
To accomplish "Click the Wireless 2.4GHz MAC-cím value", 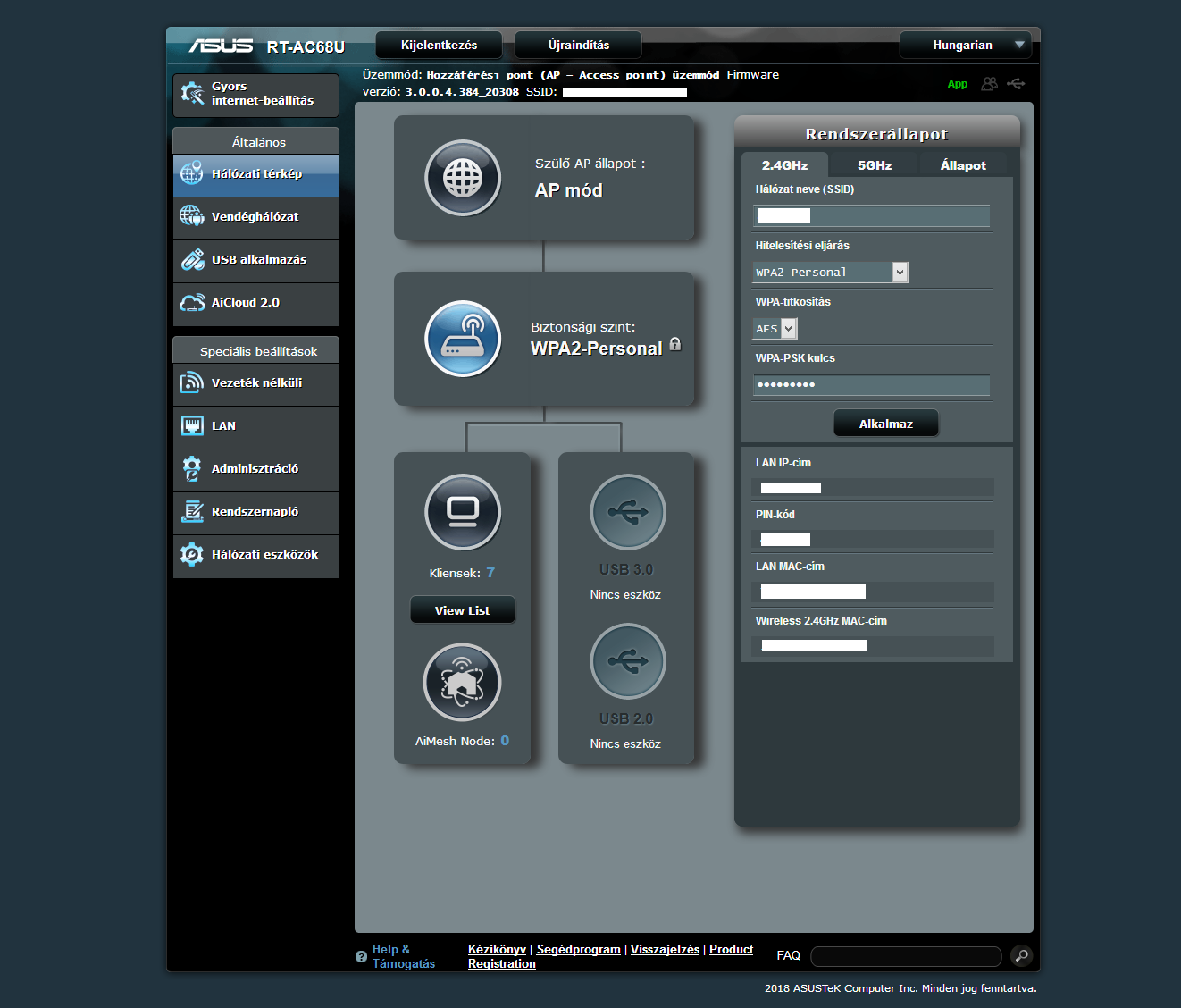I will pos(873,645).
